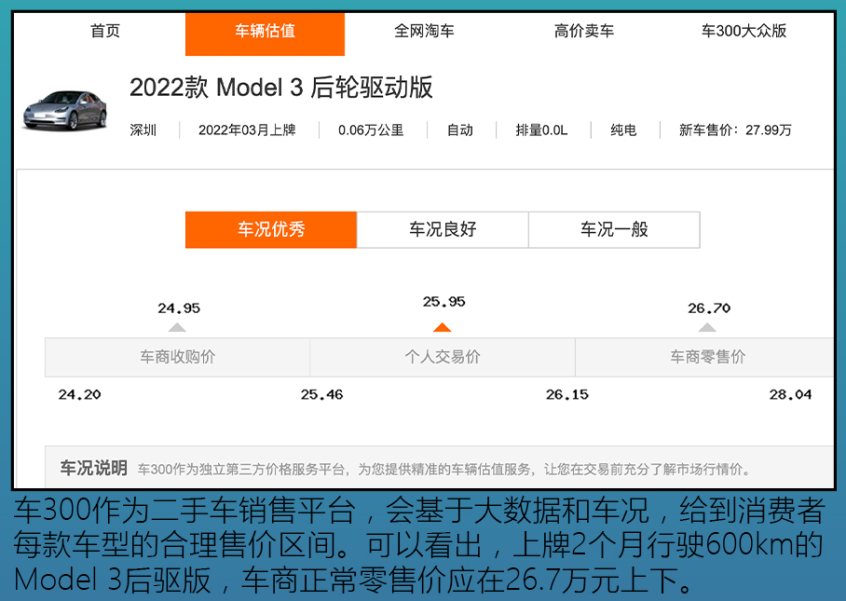Click the gray marker under 26.70
The image size is (846, 601).
(707, 327)
